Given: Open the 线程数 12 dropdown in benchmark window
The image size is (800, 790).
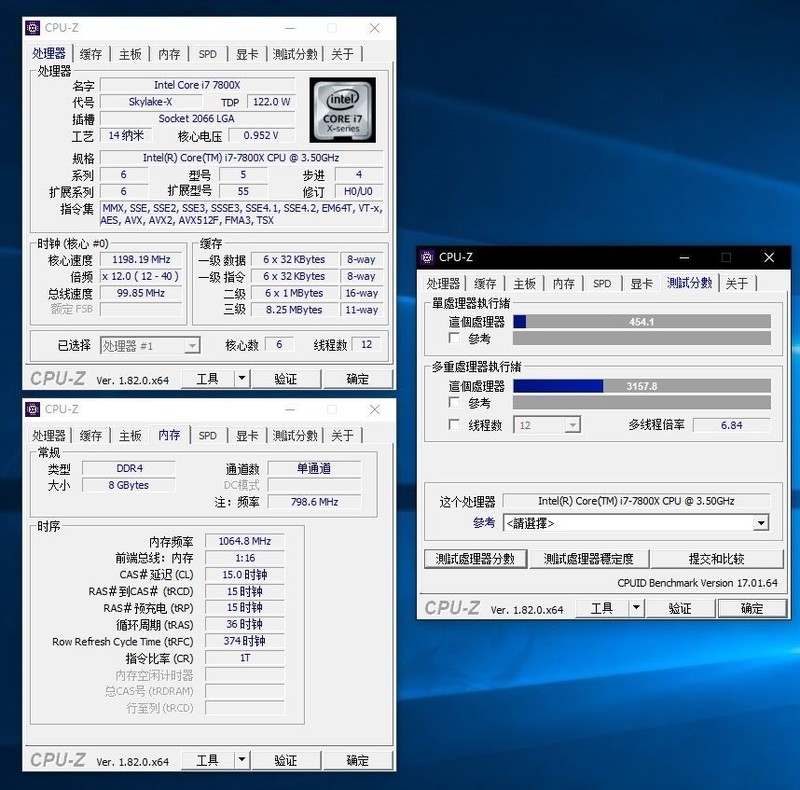Looking at the screenshot, I should (573, 425).
